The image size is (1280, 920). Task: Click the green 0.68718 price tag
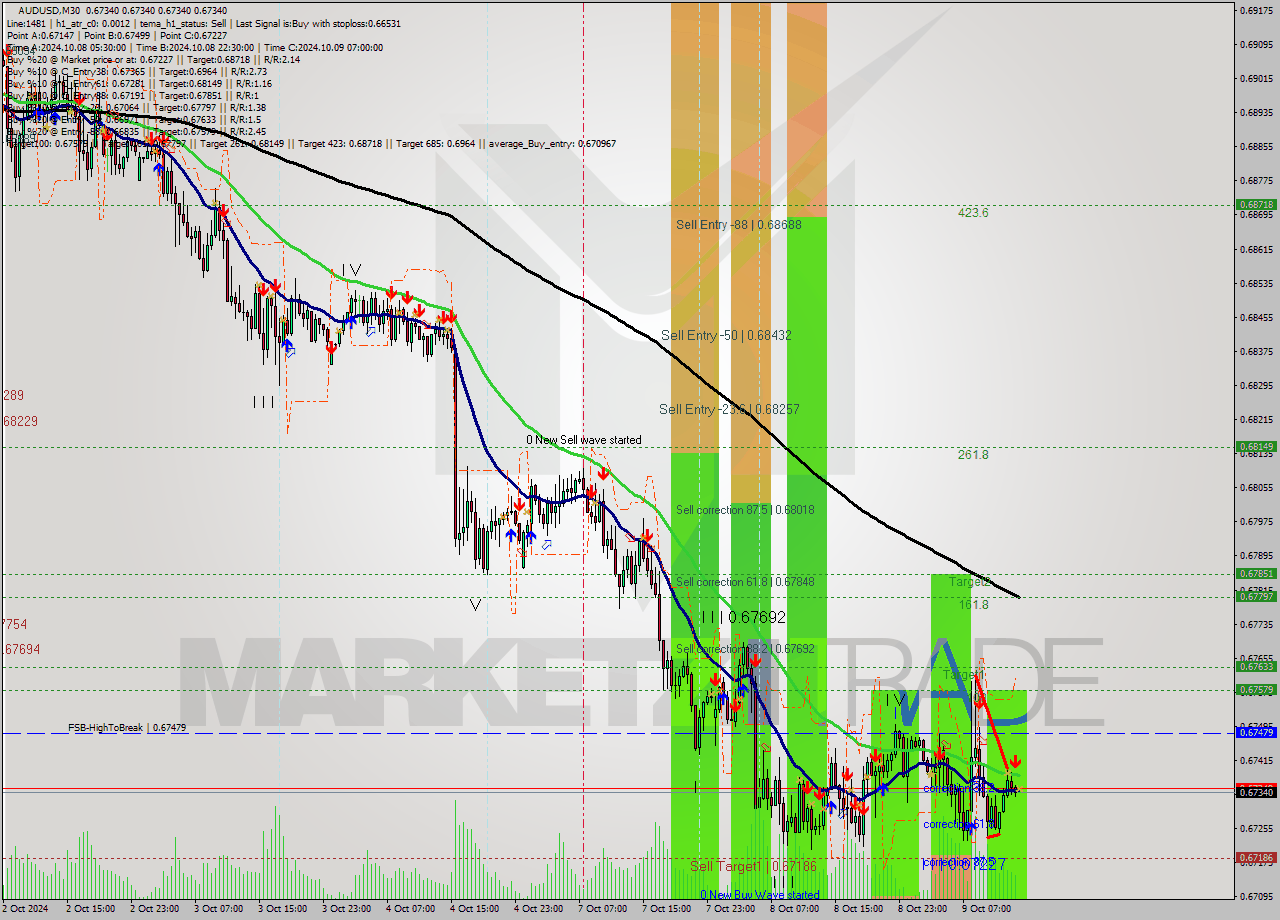click(1256, 204)
